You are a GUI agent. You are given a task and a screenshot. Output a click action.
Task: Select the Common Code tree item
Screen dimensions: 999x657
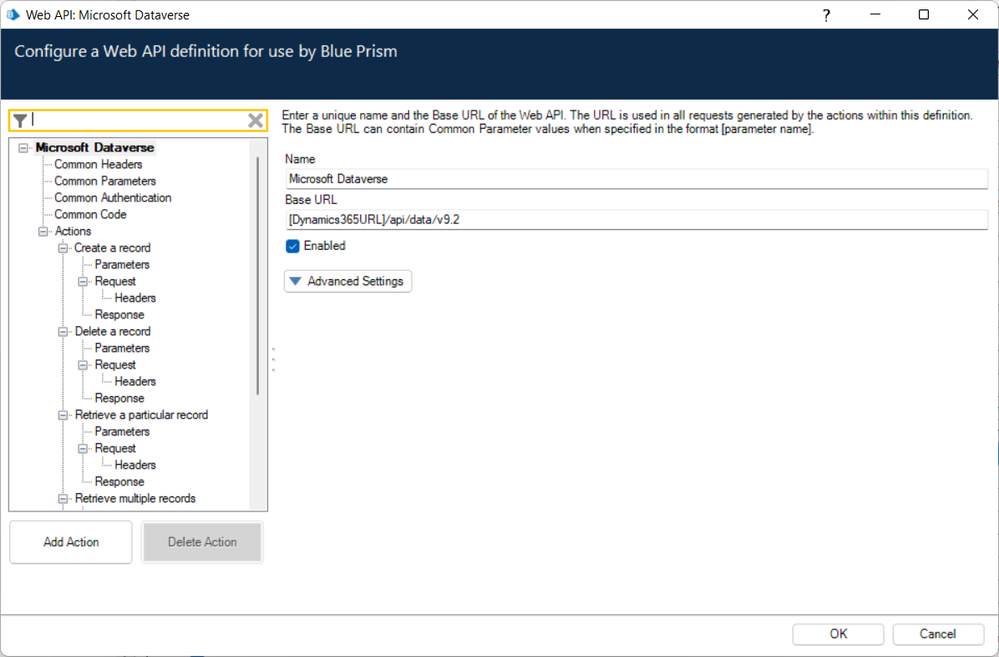click(x=90, y=214)
